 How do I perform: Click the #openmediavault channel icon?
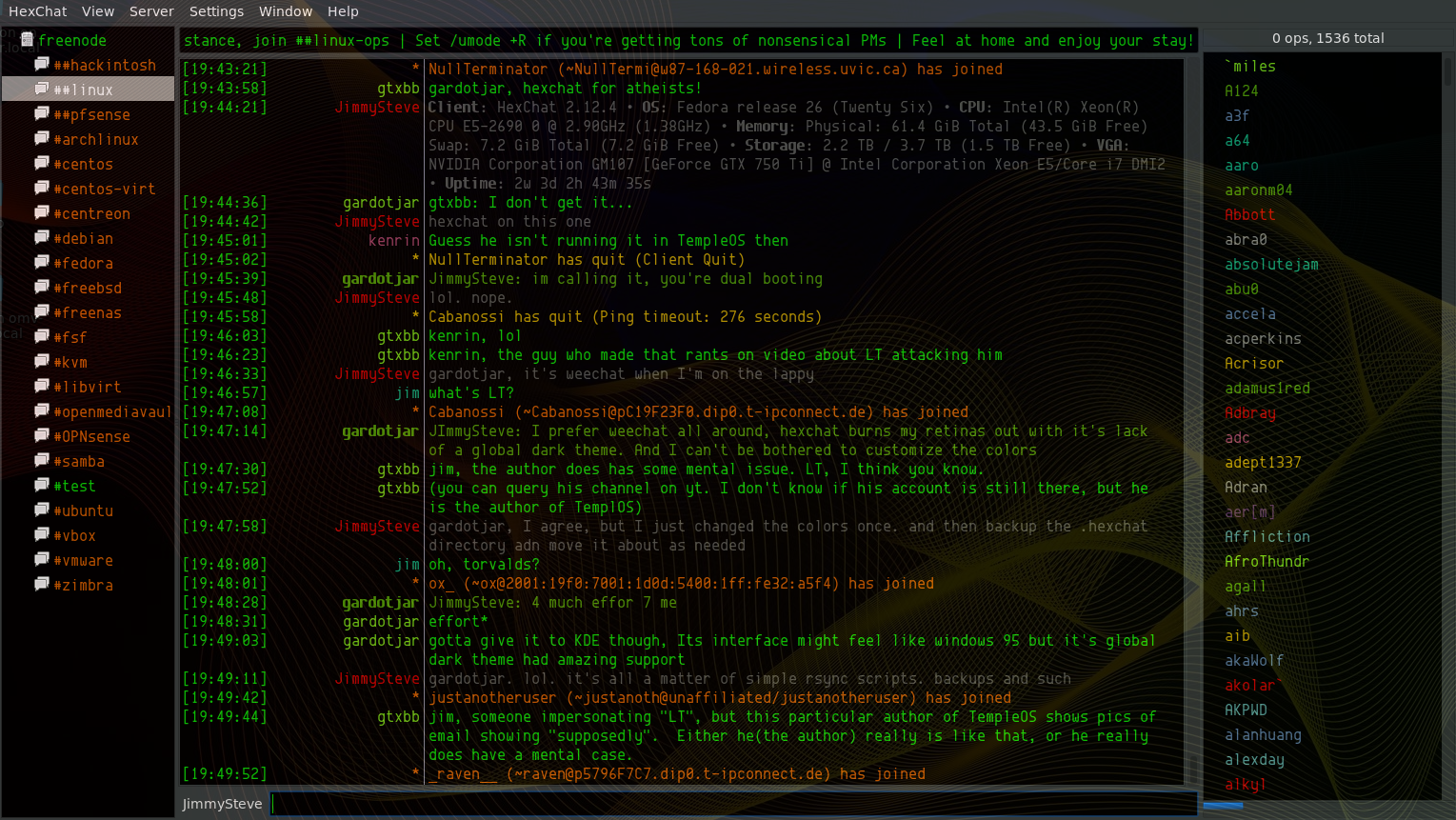42,410
